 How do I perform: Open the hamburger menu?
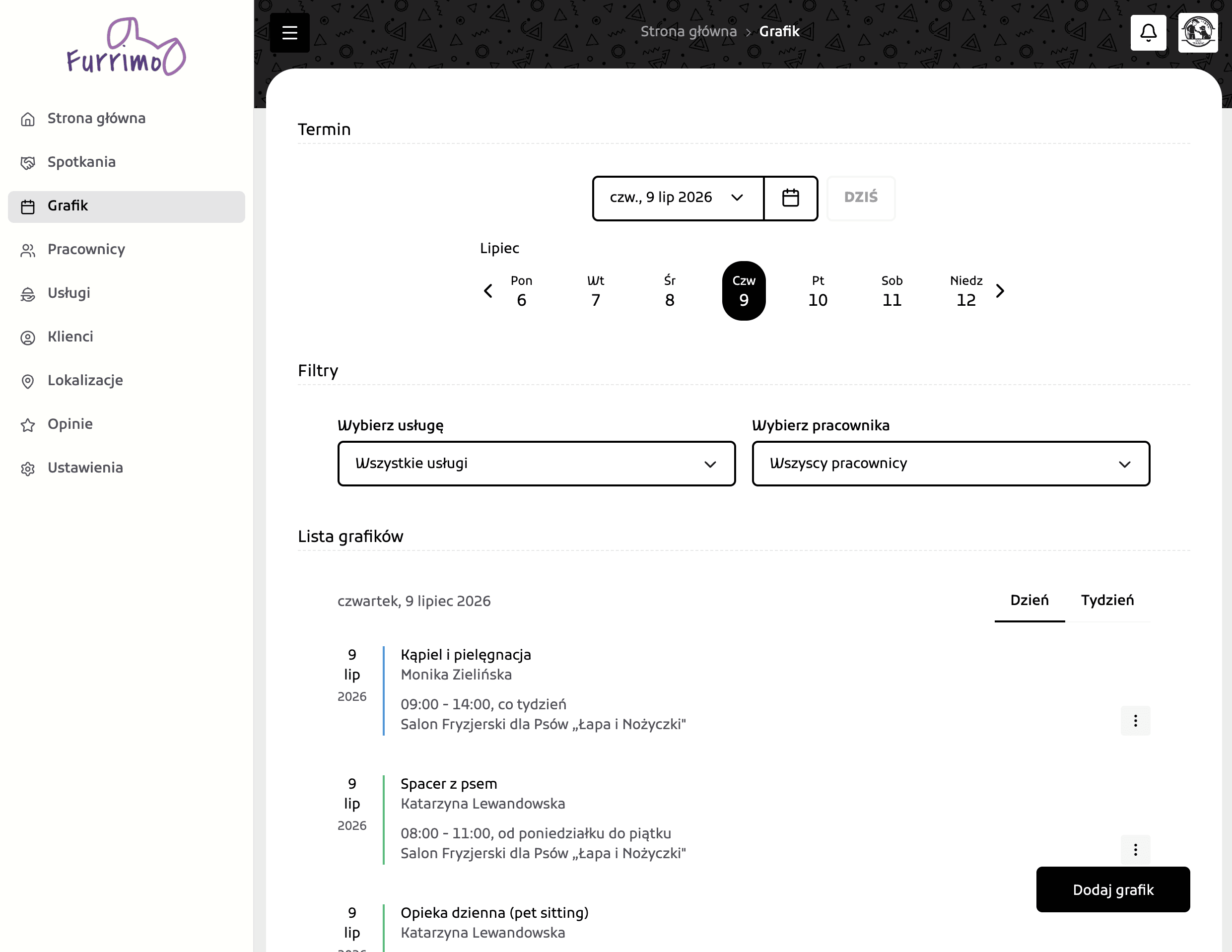click(x=289, y=33)
